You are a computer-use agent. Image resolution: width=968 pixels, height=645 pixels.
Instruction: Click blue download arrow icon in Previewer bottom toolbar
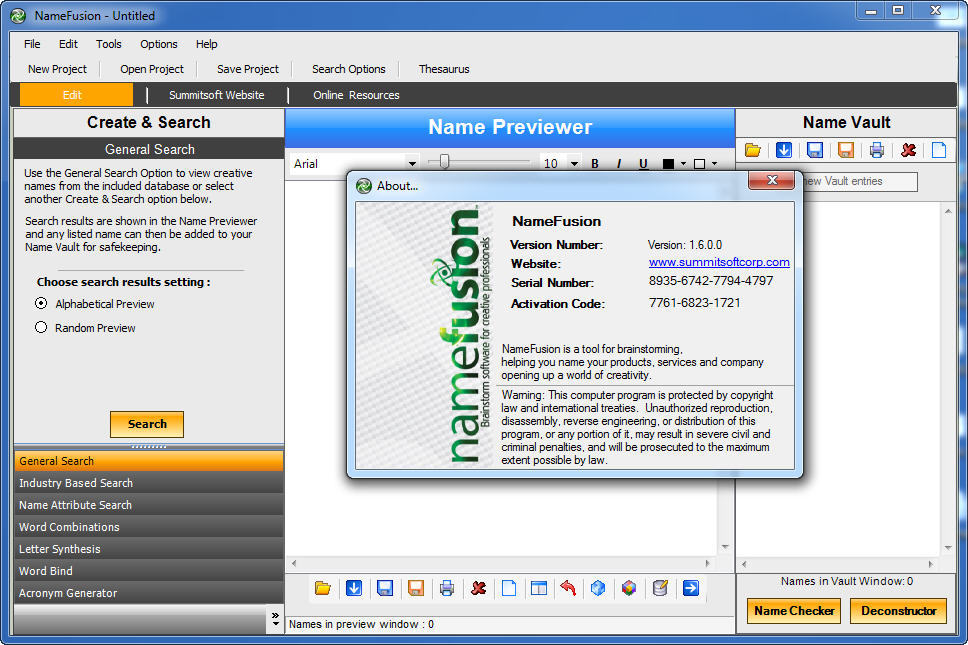pos(354,588)
